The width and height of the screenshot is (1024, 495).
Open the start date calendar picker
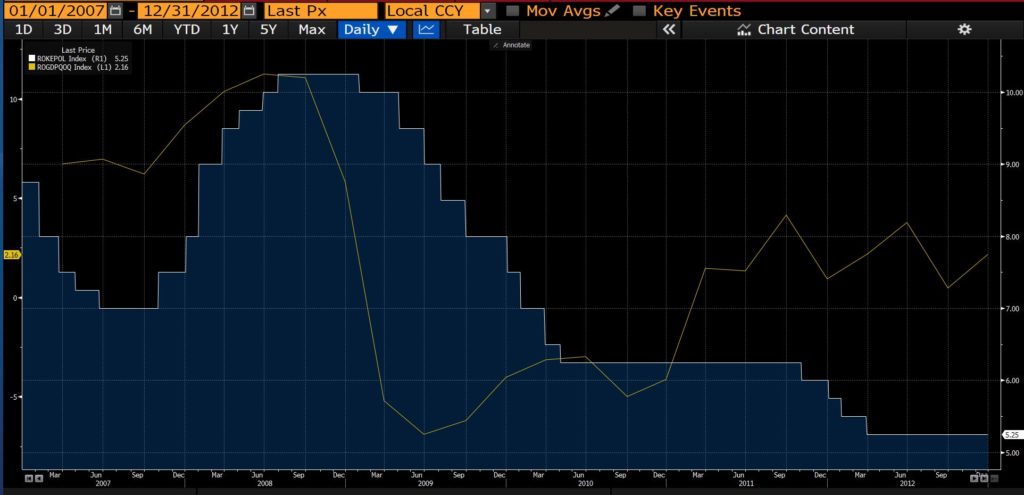116,11
